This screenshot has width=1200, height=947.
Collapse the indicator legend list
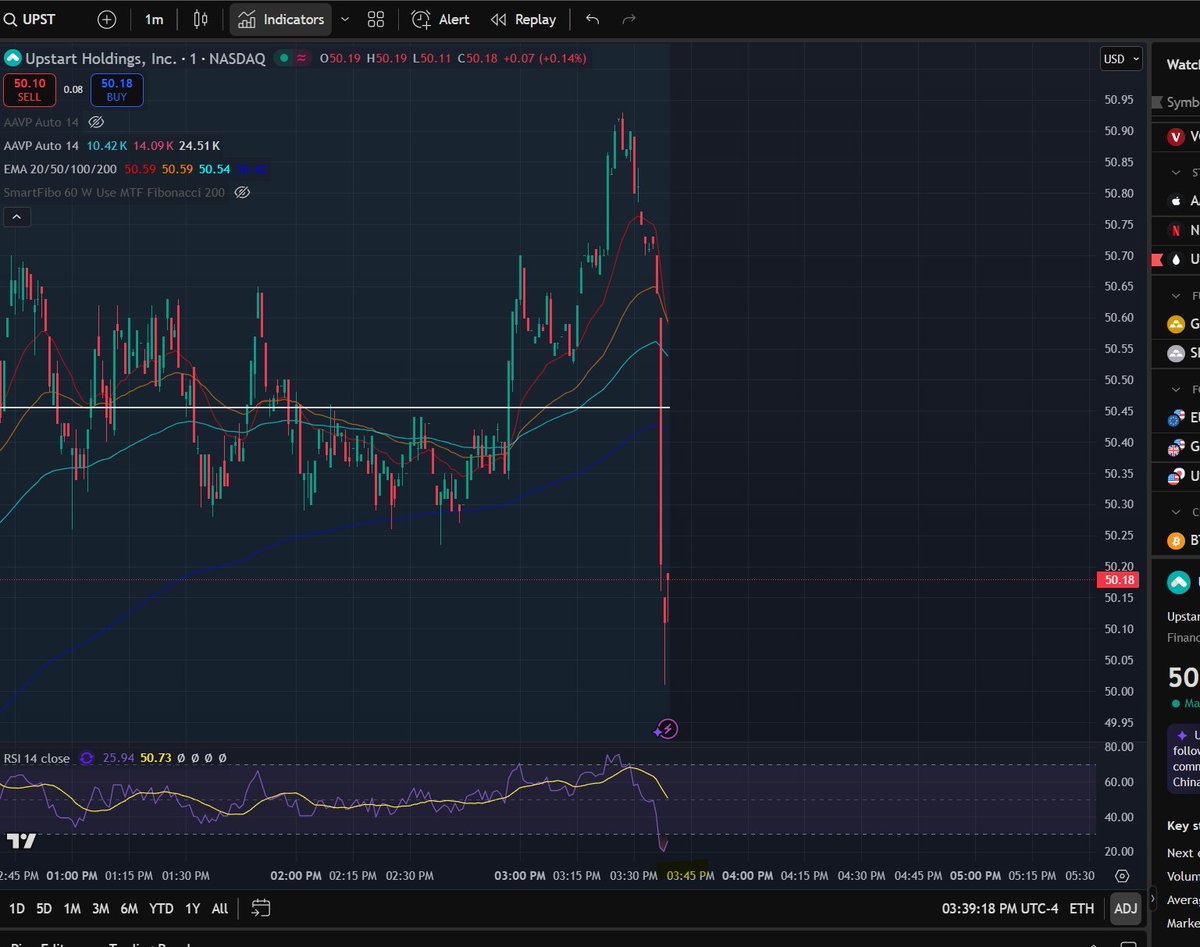tap(16, 216)
